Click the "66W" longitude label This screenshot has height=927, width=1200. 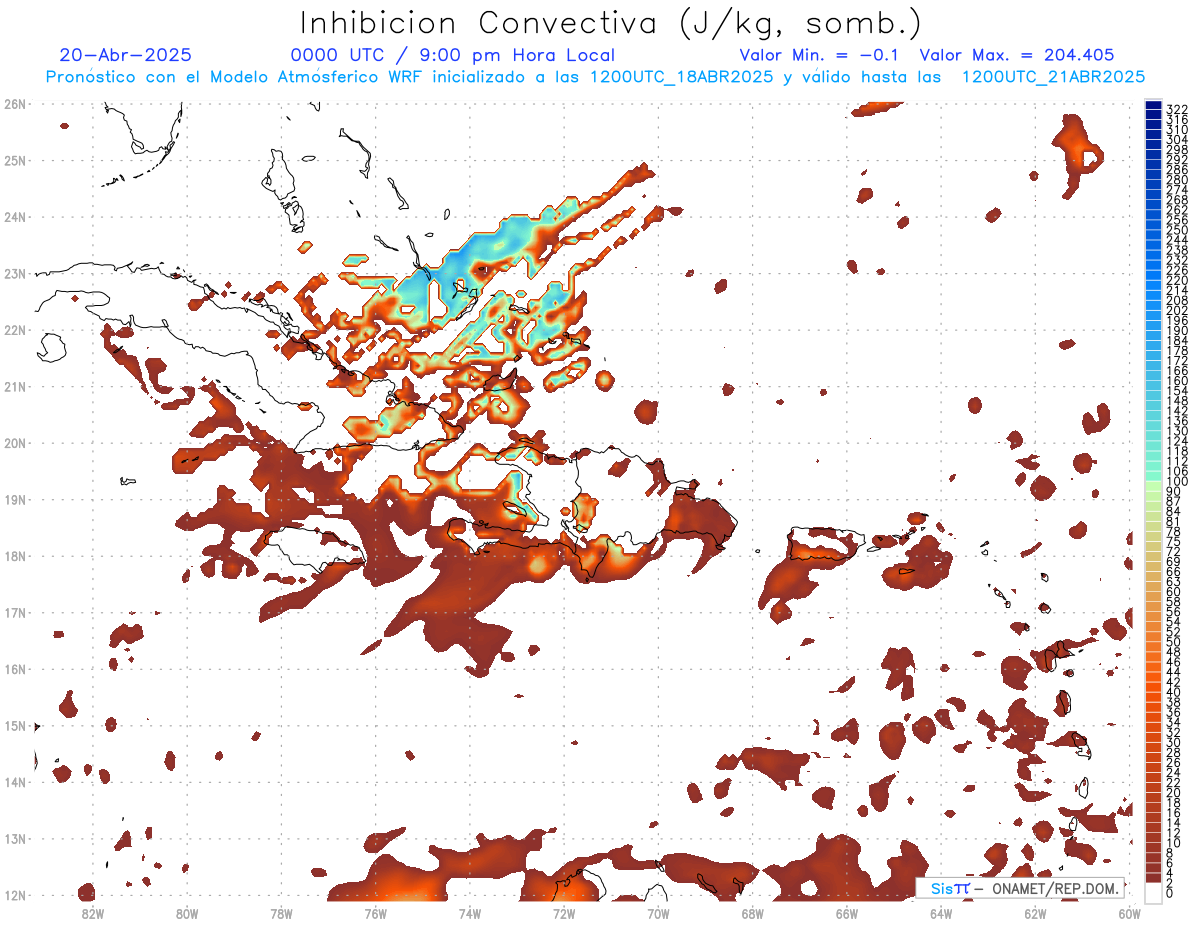[x=847, y=912]
